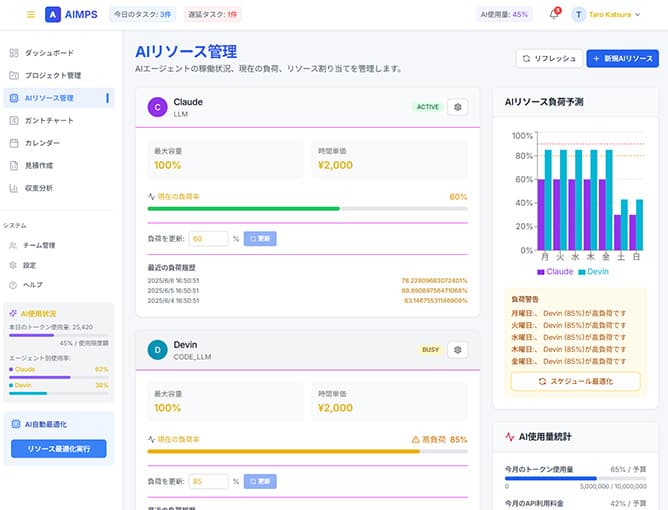Click Devin's load update input field
This screenshot has width=668, height=510.
[209, 481]
